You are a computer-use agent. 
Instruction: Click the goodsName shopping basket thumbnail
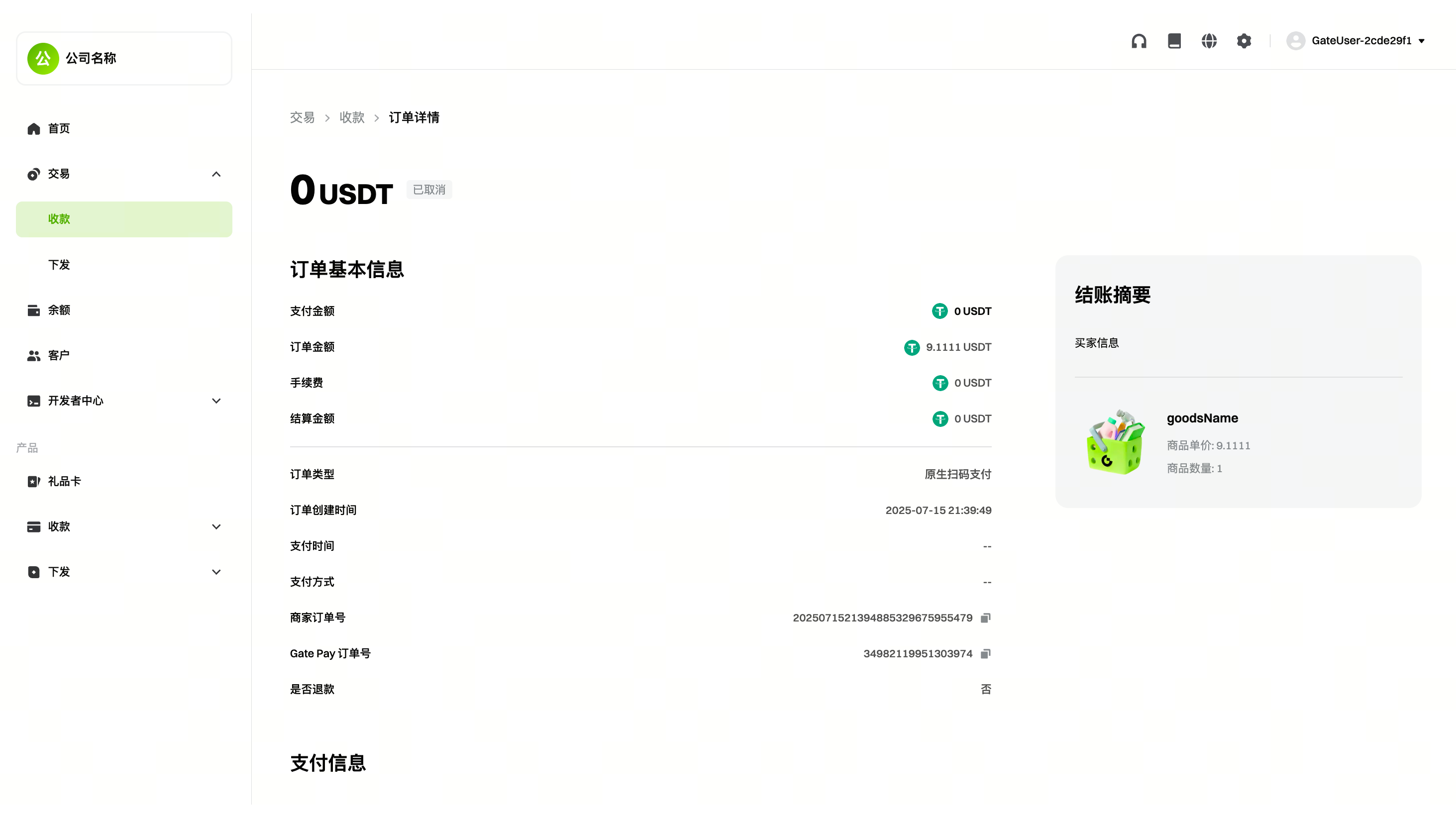(1116, 442)
